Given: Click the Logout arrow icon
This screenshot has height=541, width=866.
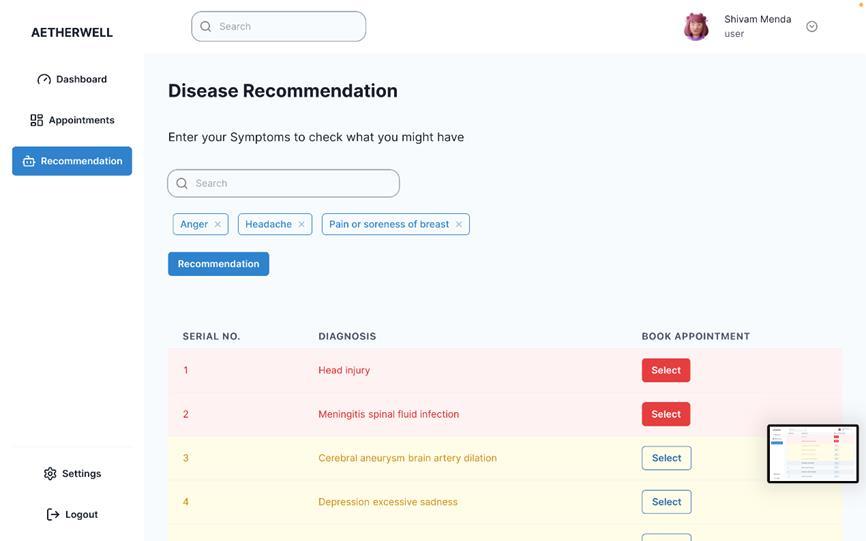Looking at the screenshot, I should click(x=53, y=514).
